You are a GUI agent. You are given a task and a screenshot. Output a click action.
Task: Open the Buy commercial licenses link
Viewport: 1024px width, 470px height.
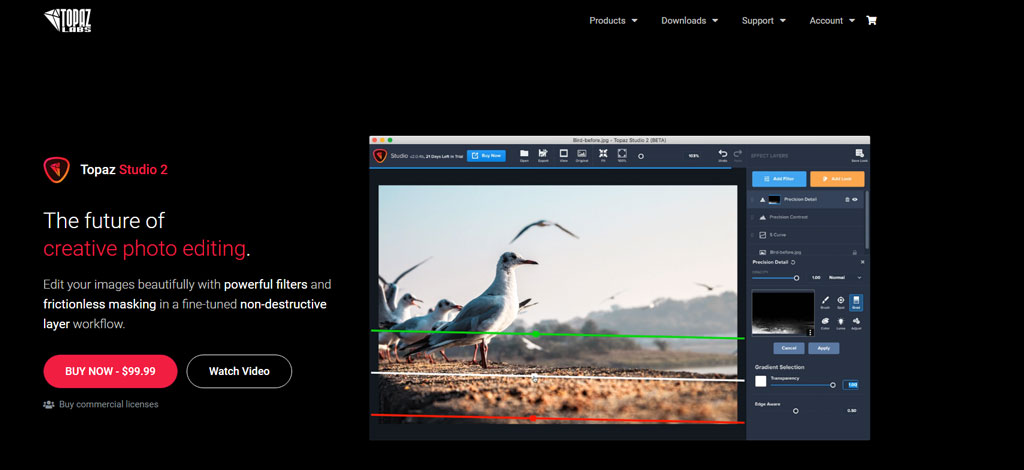point(108,404)
